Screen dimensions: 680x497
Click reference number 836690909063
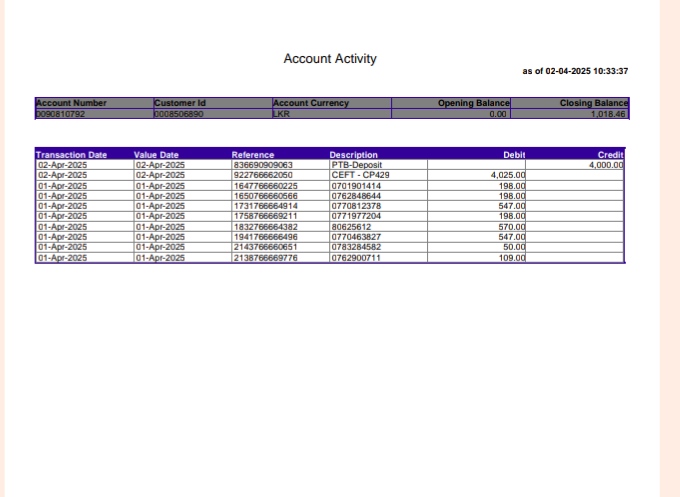[262, 165]
